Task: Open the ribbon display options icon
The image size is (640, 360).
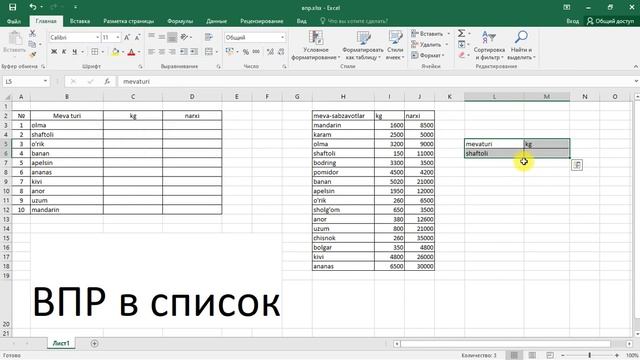Action: (567, 7)
